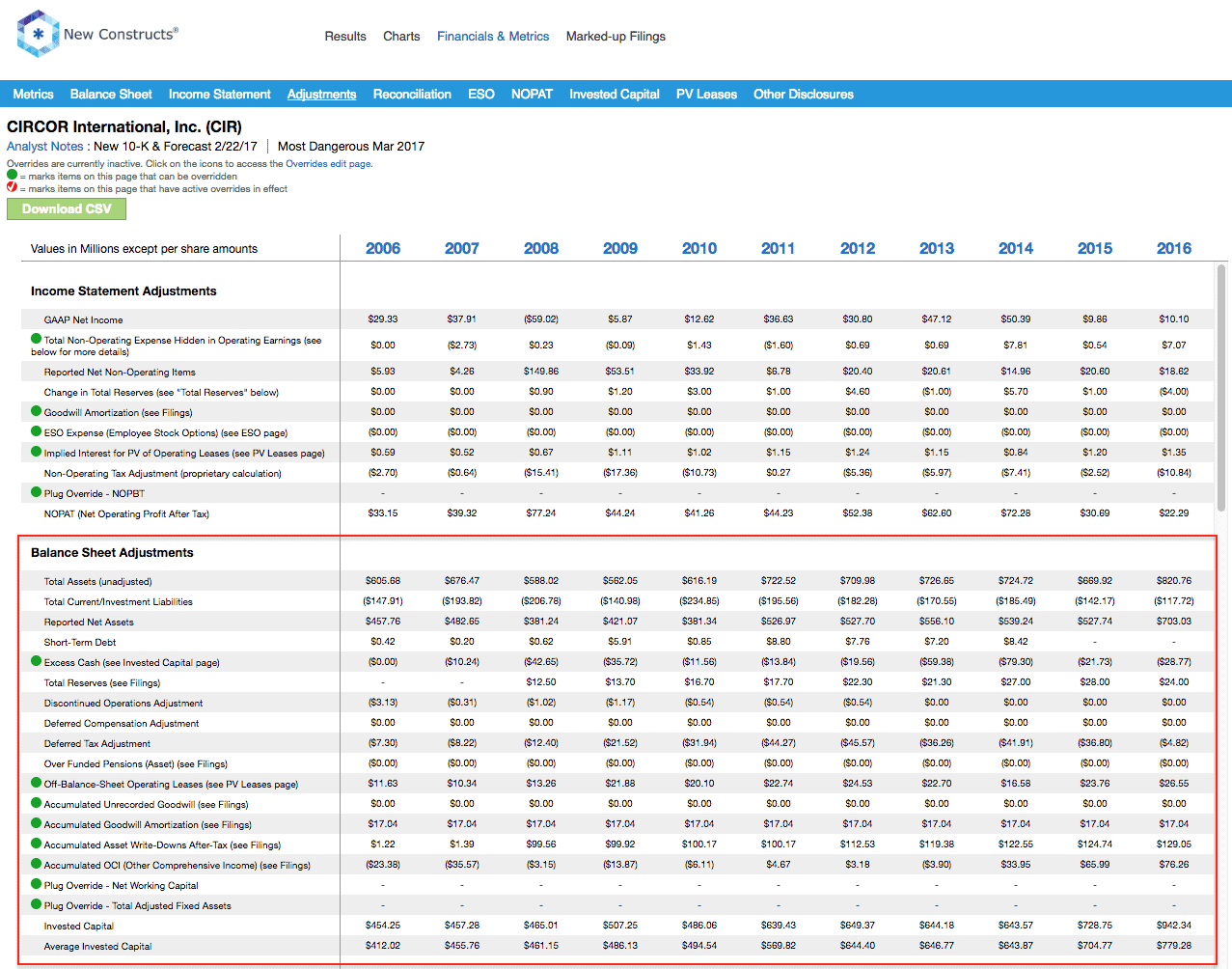Click the company title CIRCOR International, Inc. (CIR)
Viewport: 1232px width, 969px height.
pyautogui.click(x=124, y=126)
